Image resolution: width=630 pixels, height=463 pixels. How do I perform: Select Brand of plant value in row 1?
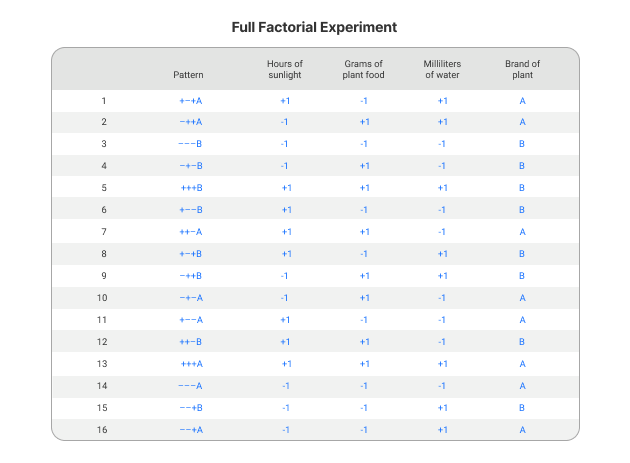click(522, 100)
